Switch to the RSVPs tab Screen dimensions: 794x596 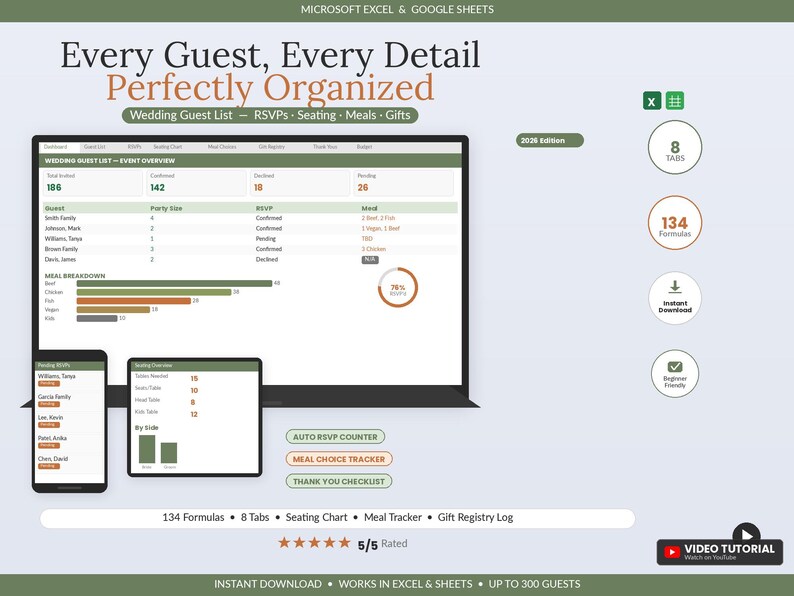pos(134,147)
